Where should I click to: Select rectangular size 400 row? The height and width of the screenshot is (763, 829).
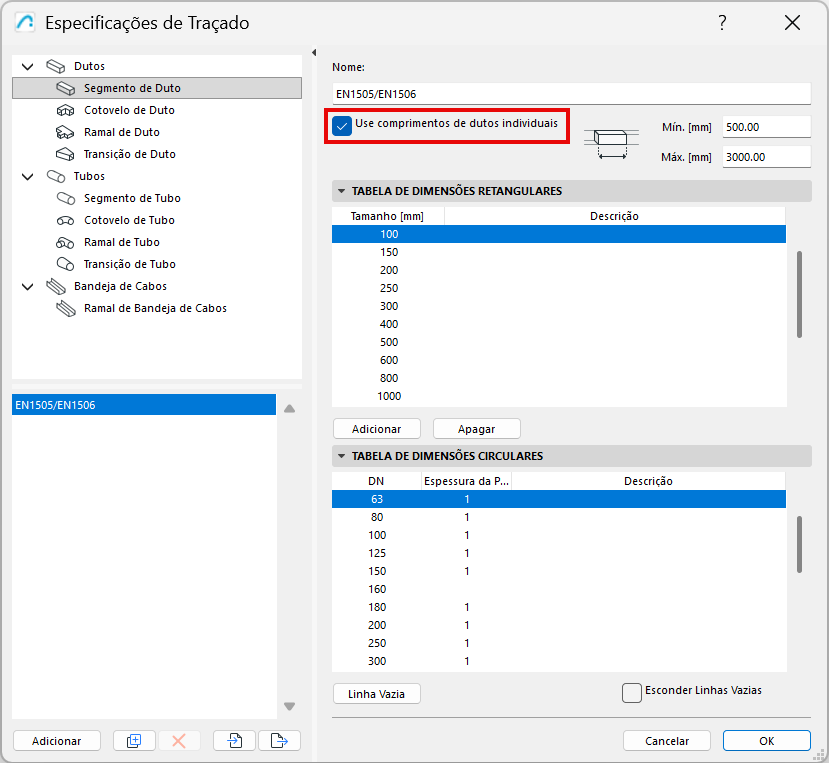[x=559, y=324]
